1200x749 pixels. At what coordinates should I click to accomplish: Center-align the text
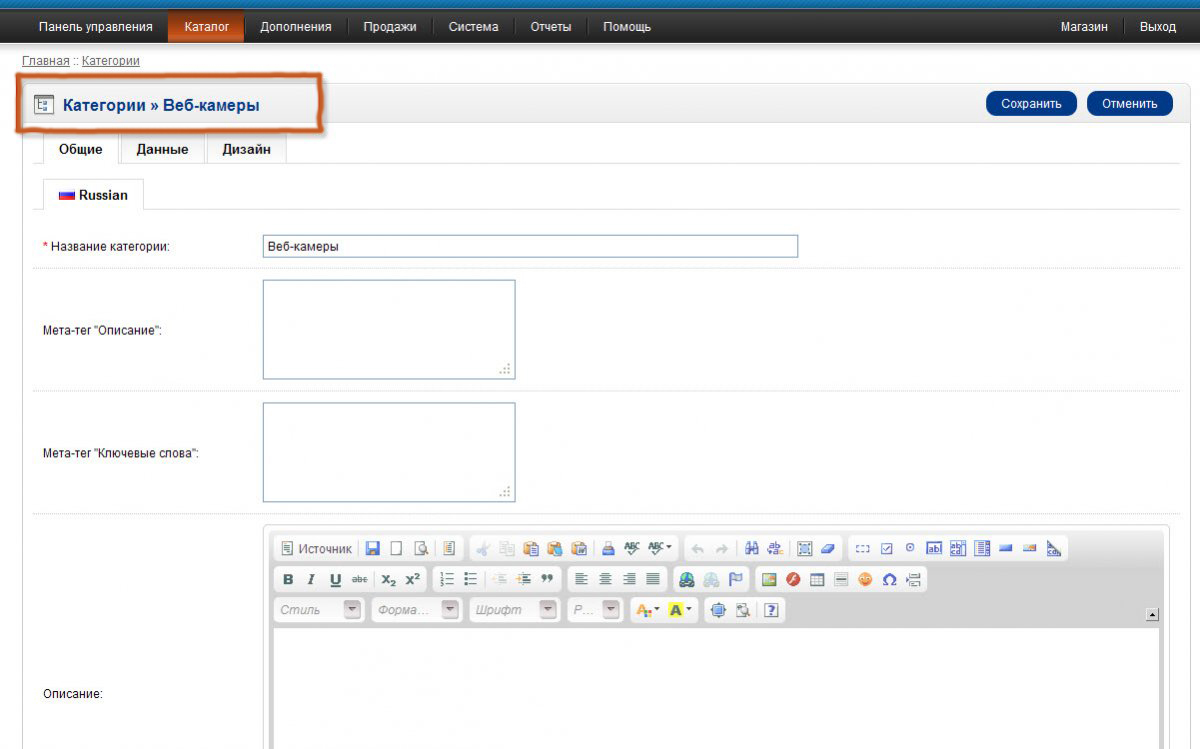[605, 579]
